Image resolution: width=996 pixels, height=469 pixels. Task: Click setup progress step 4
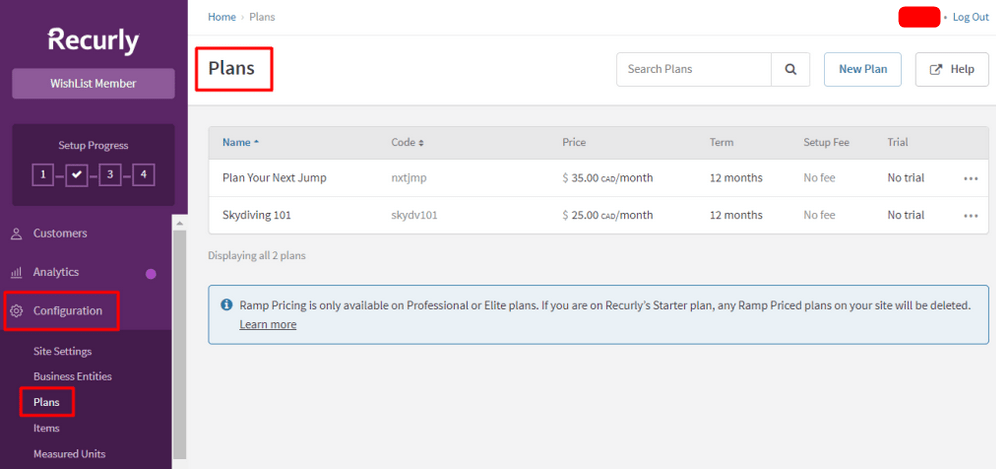144,175
